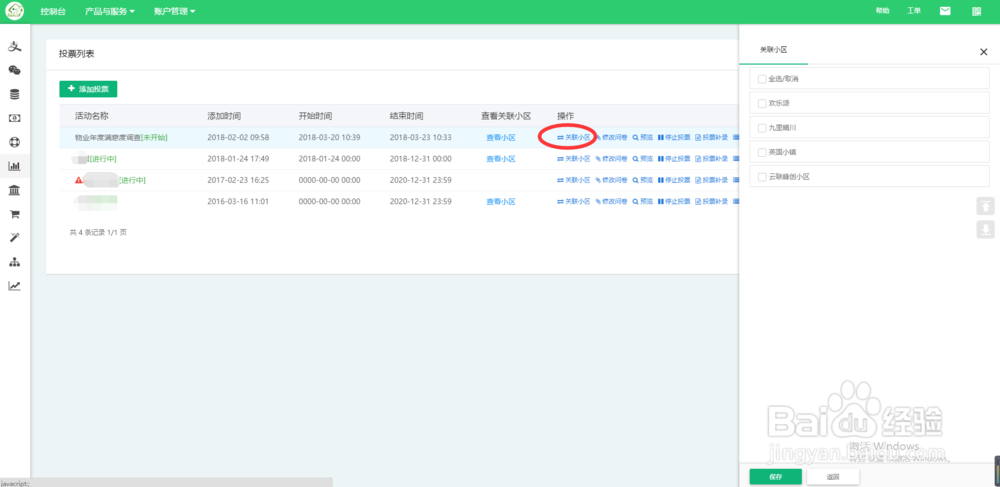Viewport: 1000px width, 487px height.
Task: Check the 九里晴川 community checkbox
Action: click(761, 127)
